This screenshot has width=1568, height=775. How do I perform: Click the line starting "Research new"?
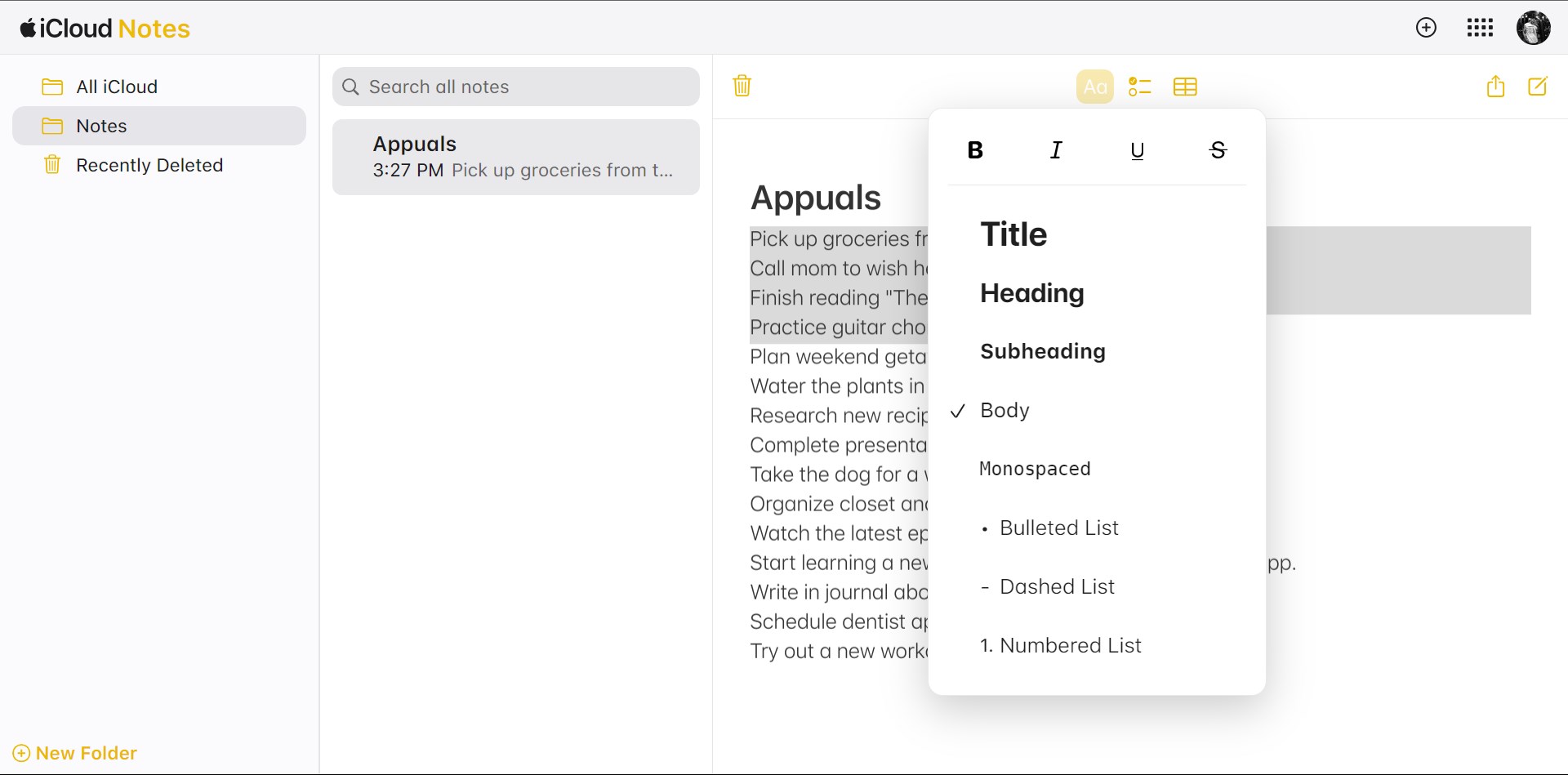click(x=839, y=416)
